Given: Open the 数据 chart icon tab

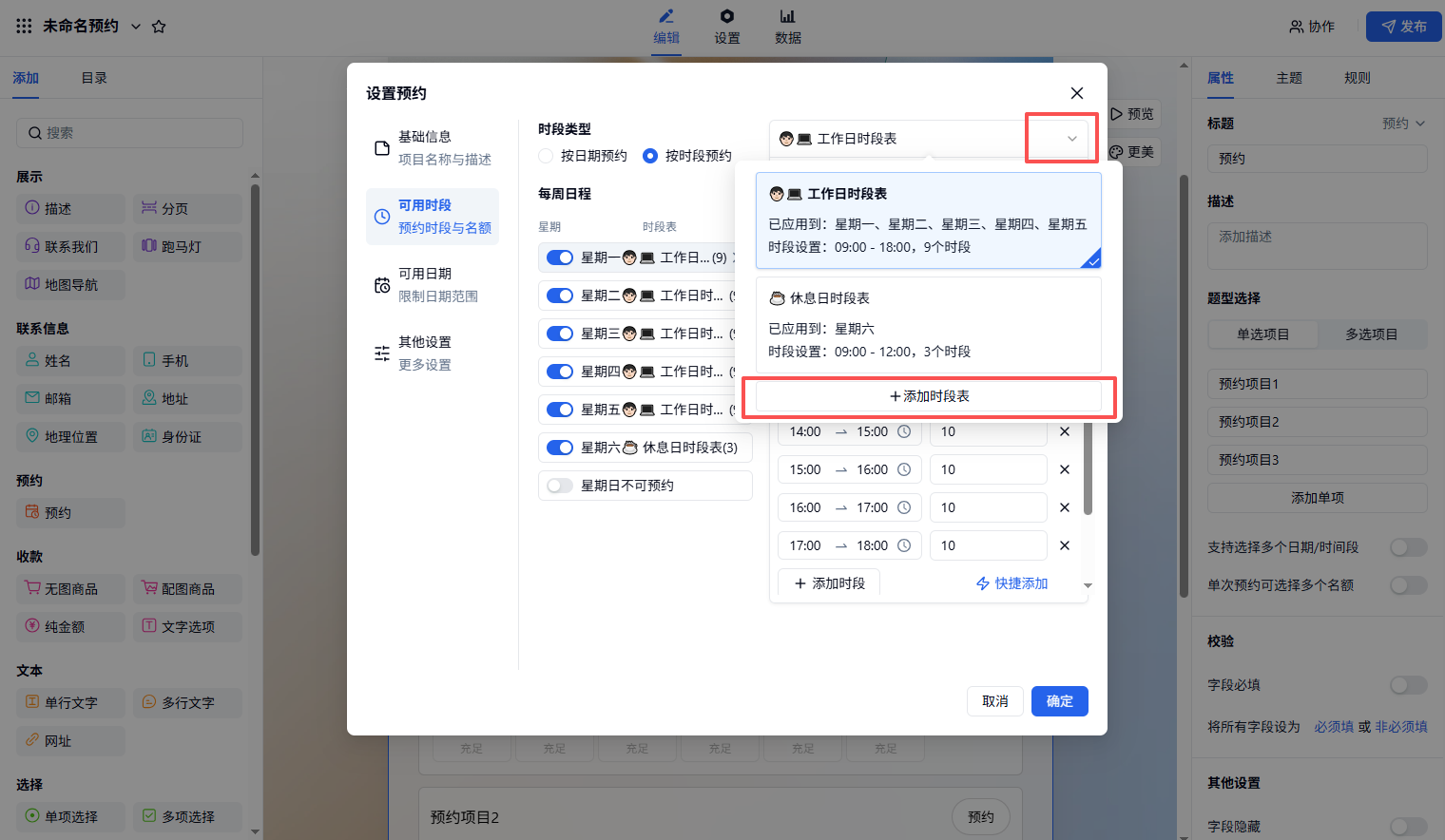Looking at the screenshot, I should point(787,27).
